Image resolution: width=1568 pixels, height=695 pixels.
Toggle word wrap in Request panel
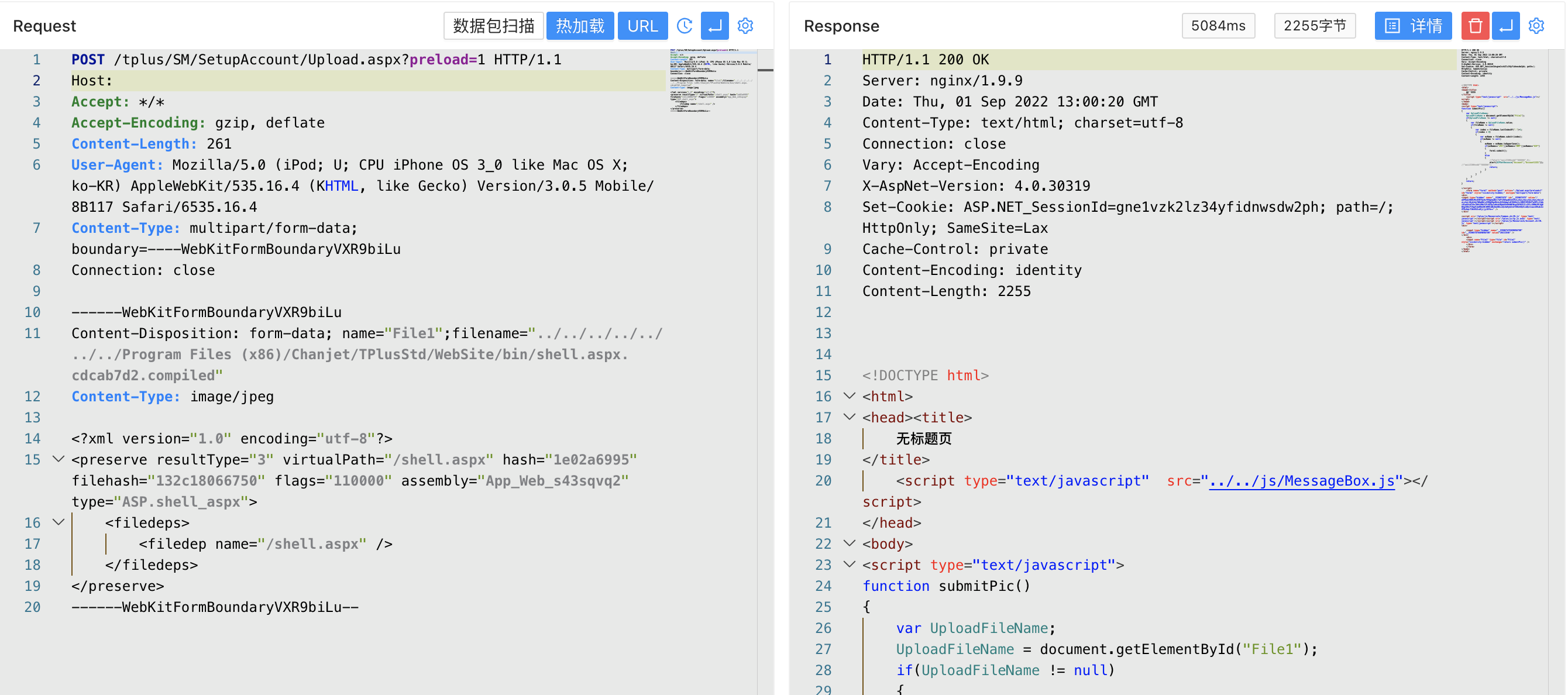coord(714,26)
